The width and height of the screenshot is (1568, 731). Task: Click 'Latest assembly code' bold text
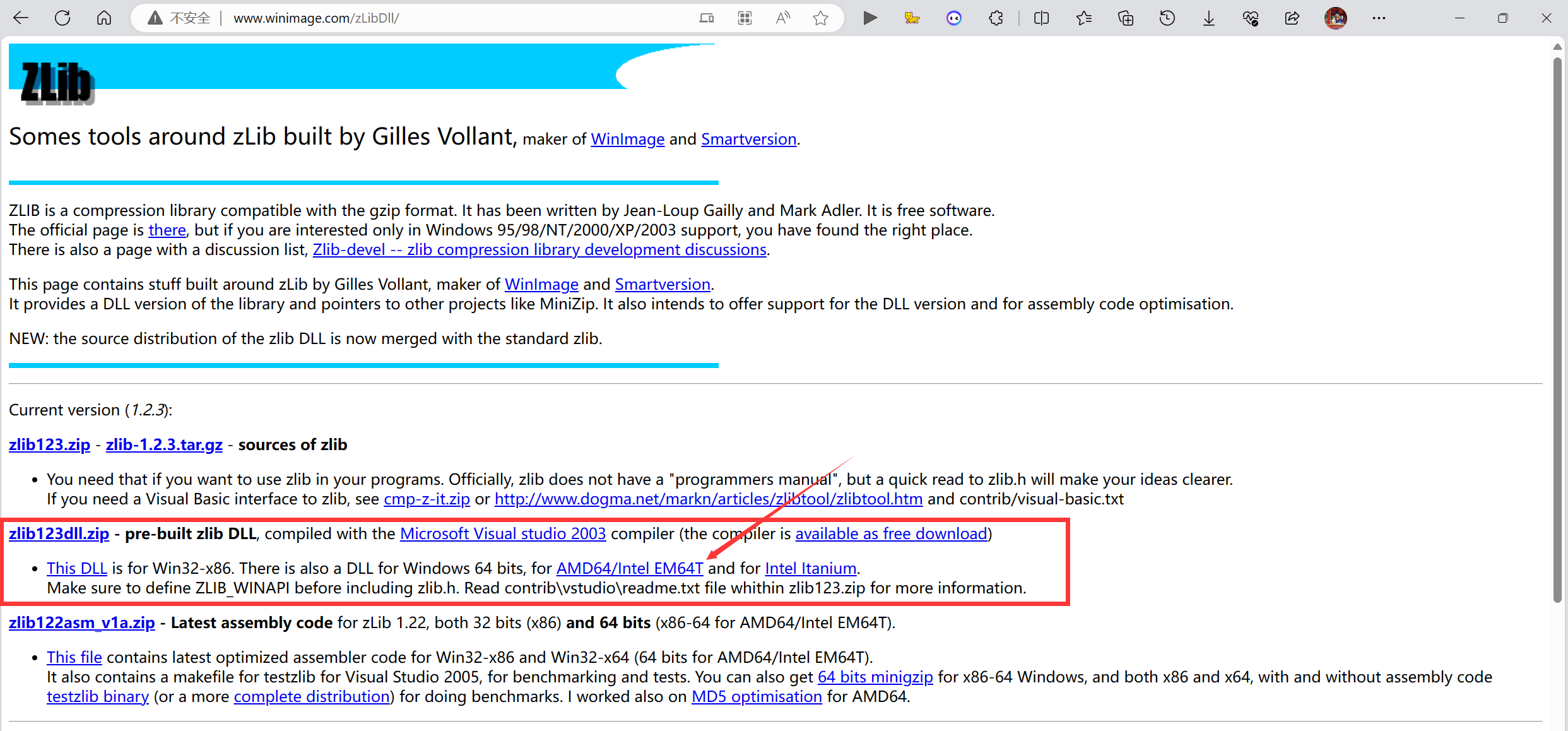(252, 622)
